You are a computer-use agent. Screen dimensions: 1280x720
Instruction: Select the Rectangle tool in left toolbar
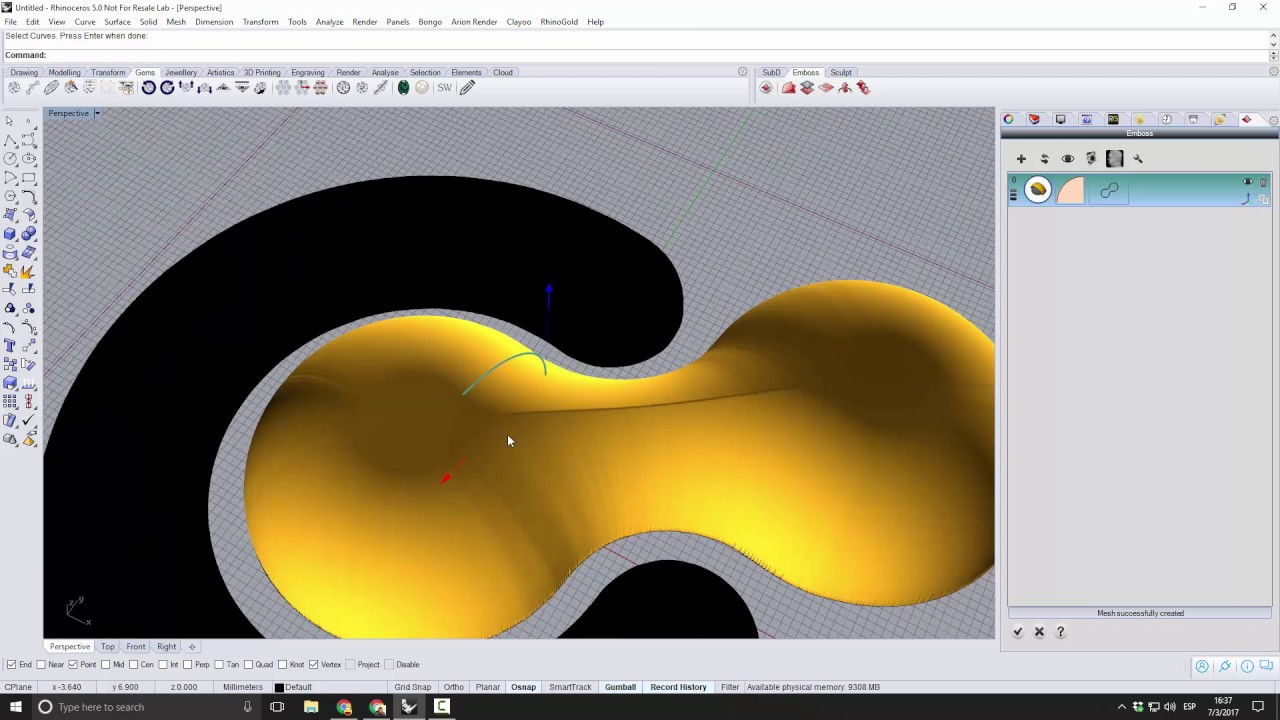click(29, 178)
